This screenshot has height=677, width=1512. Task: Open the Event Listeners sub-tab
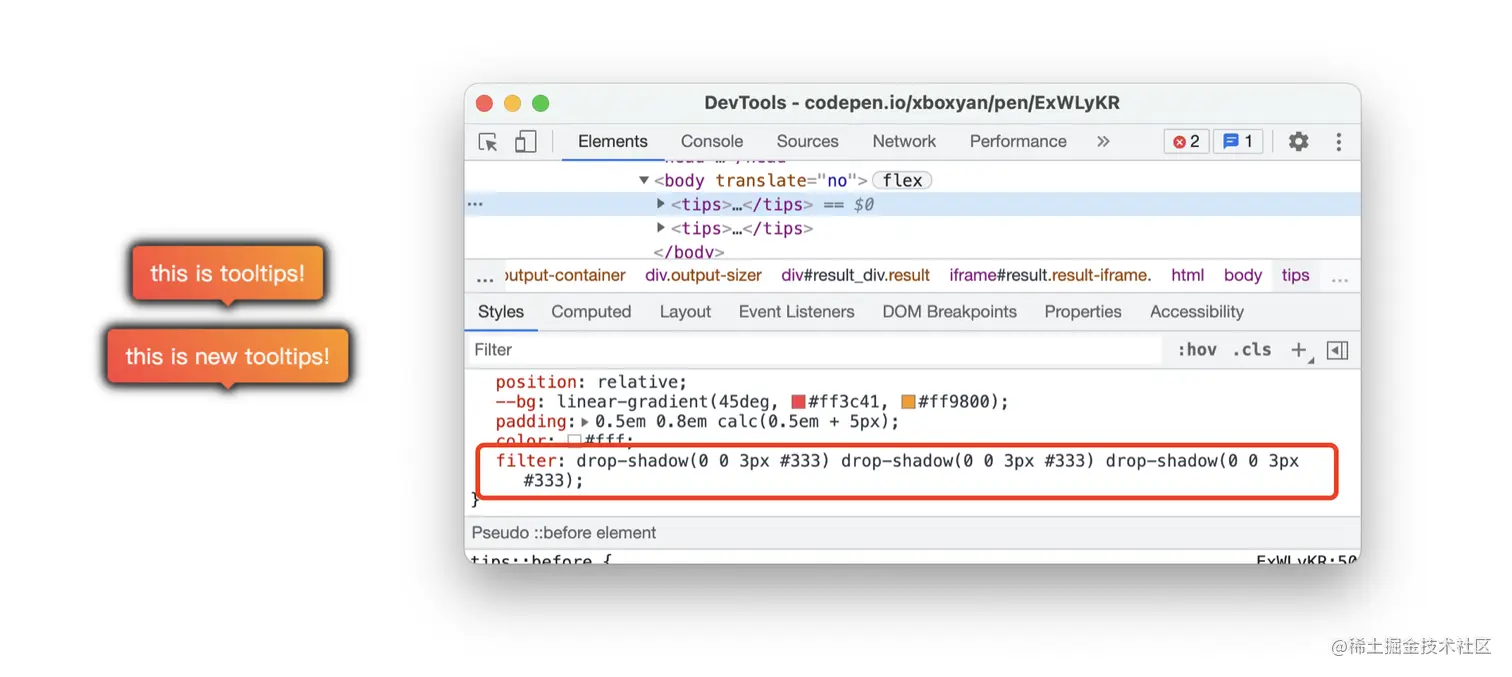click(797, 312)
